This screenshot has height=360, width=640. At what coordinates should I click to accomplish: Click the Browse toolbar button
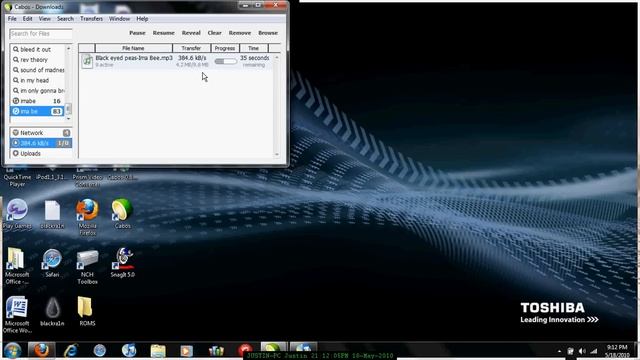(268, 33)
